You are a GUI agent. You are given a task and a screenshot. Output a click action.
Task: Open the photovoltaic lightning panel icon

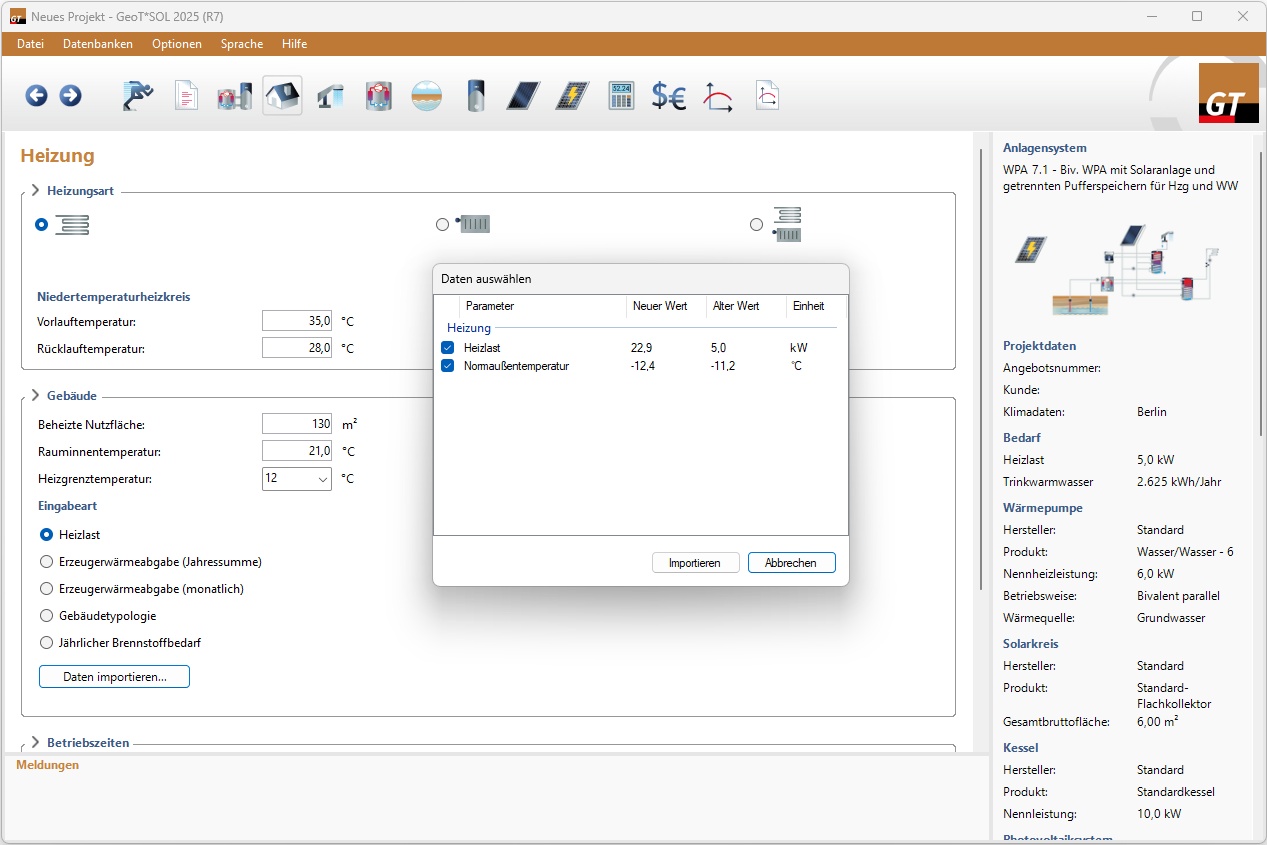572,96
